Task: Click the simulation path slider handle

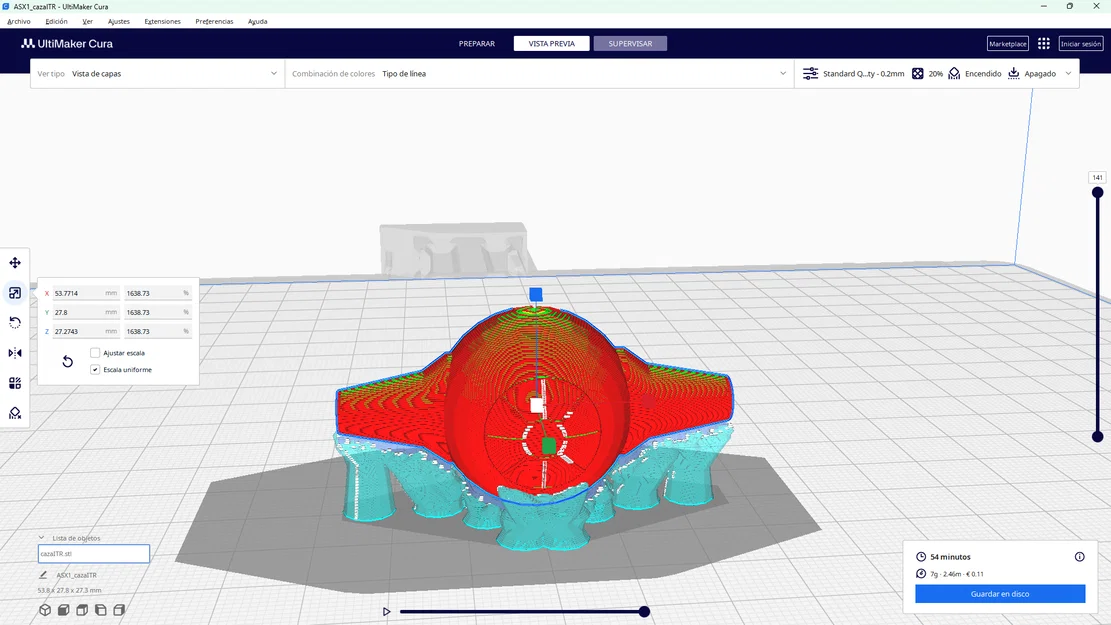Action: (644, 612)
